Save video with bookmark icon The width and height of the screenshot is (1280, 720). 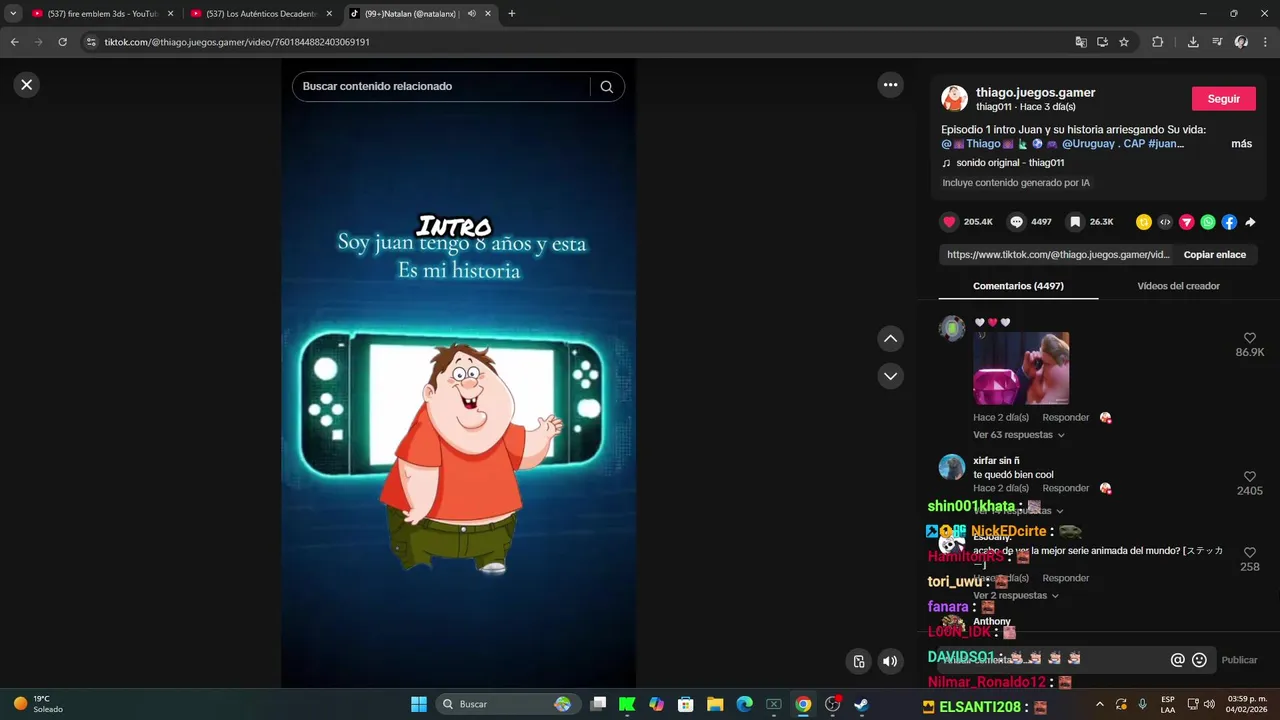coord(1074,222)
